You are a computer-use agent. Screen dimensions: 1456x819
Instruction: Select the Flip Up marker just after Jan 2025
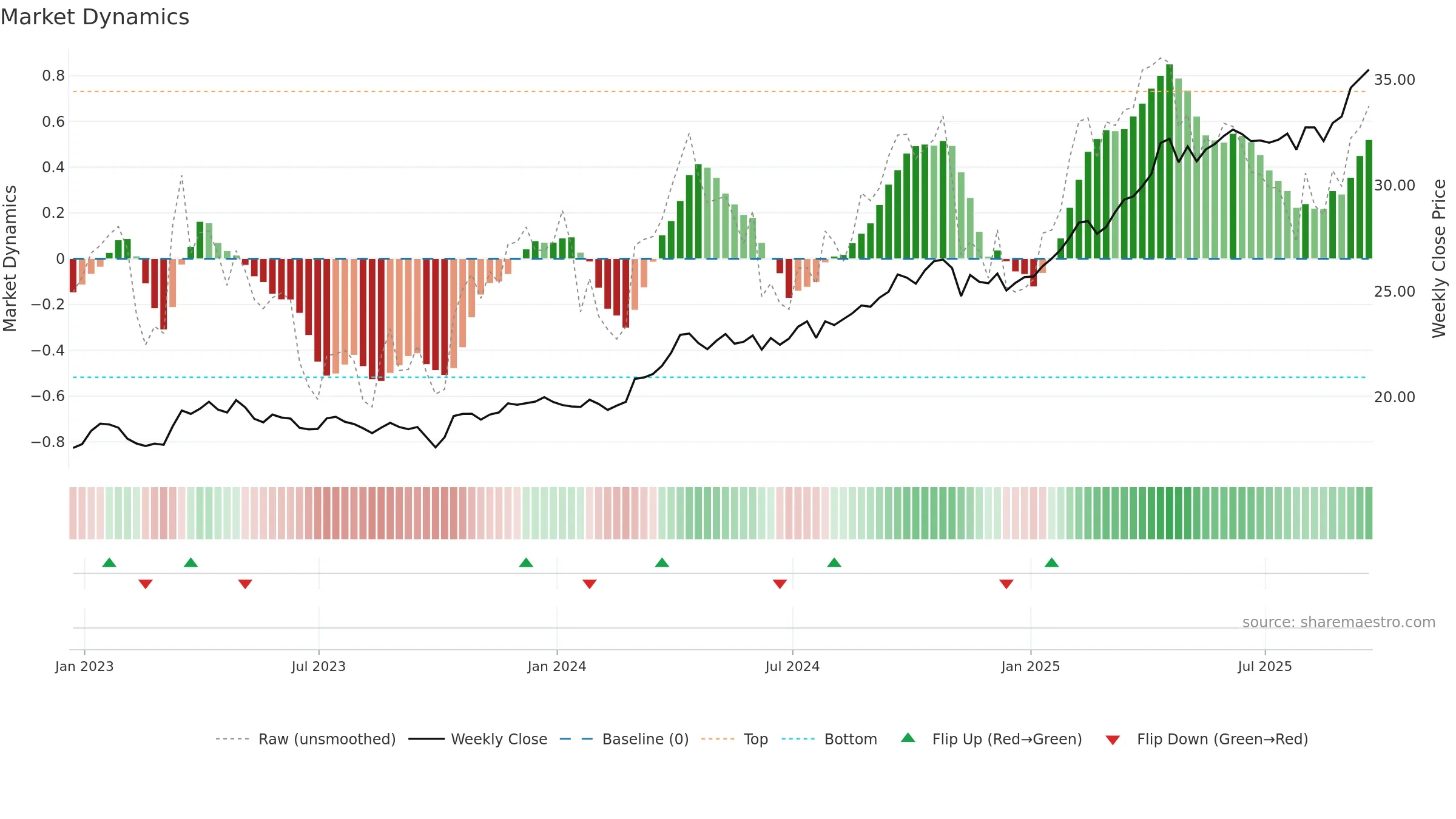pyautogui.click(x=1052, y=562)
